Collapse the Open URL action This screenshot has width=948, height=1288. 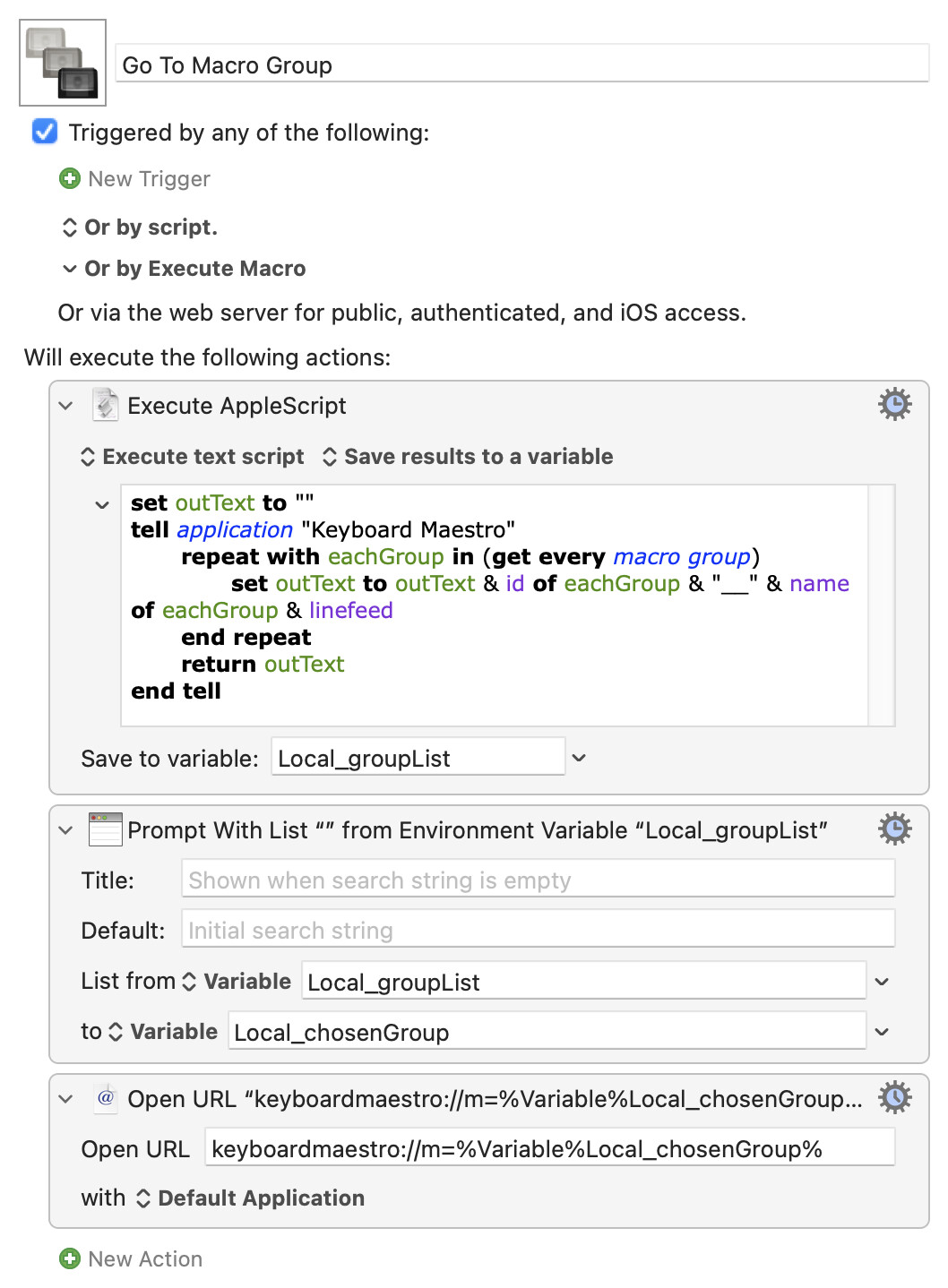pyautogui.click(x=65, y=1099)
